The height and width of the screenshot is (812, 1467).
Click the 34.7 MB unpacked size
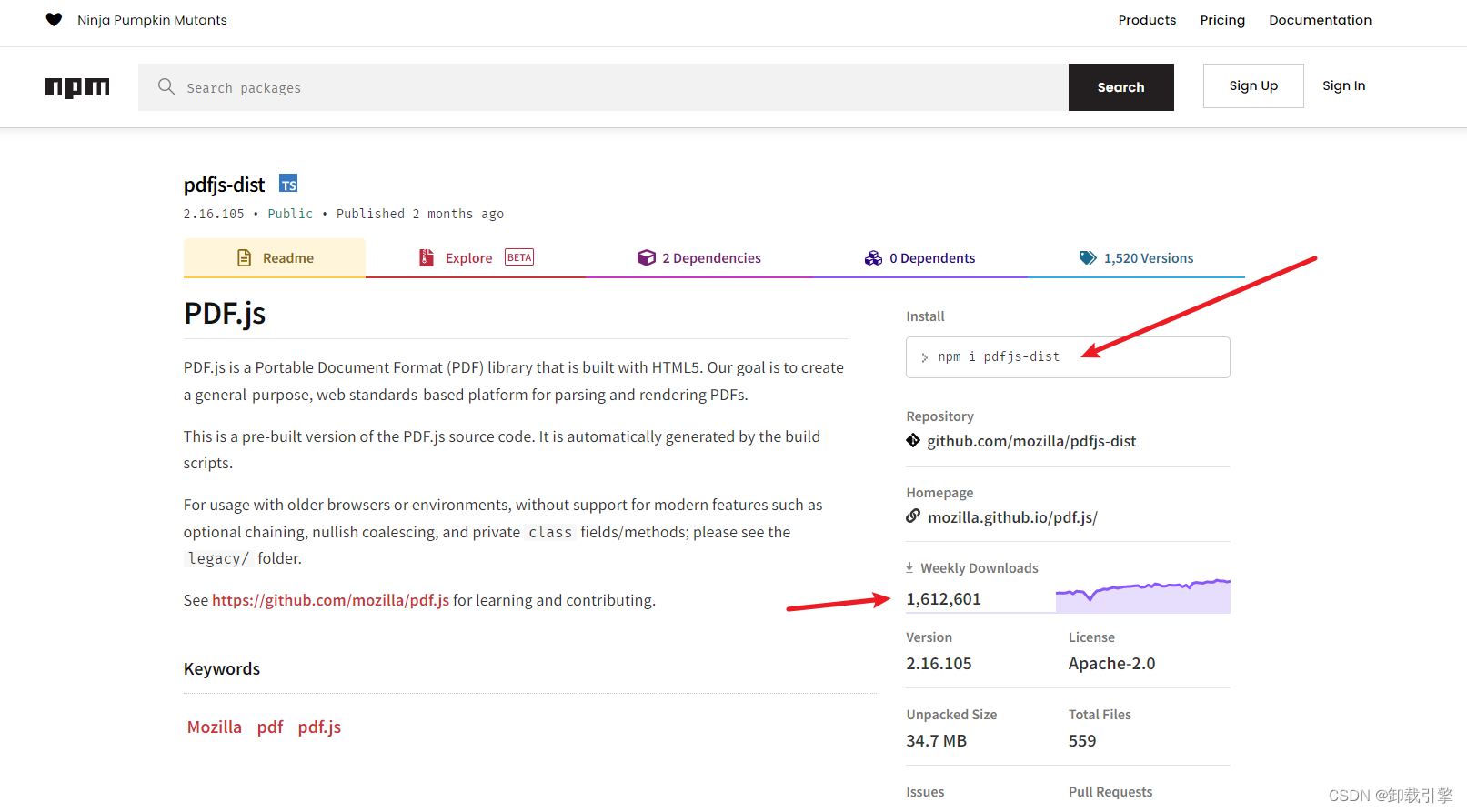point(936,741)
